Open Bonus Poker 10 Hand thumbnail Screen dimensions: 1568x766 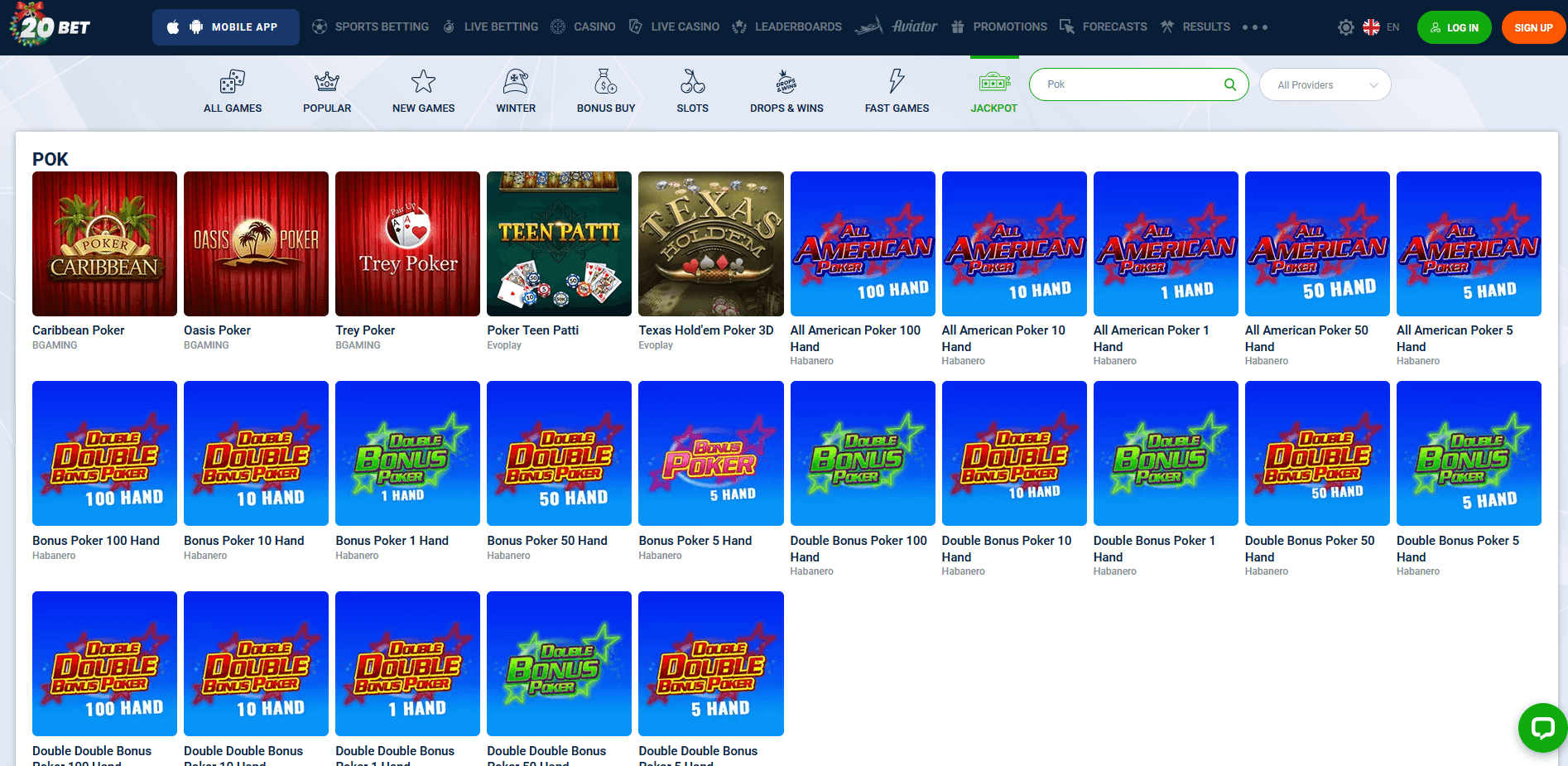tap(256, 453)
